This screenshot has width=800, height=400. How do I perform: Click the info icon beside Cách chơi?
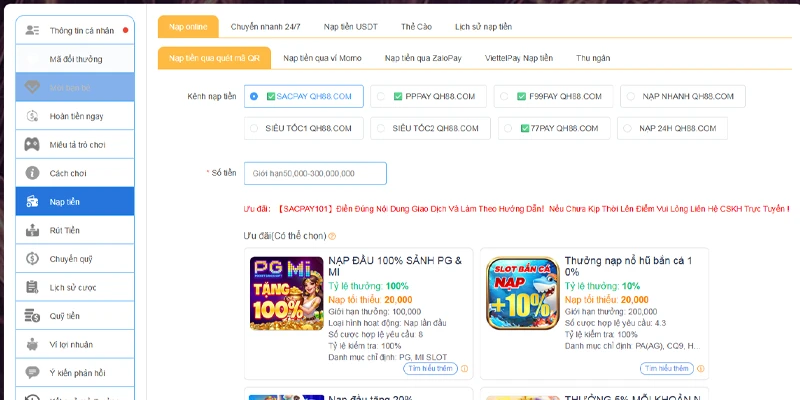tap(32, 173)
